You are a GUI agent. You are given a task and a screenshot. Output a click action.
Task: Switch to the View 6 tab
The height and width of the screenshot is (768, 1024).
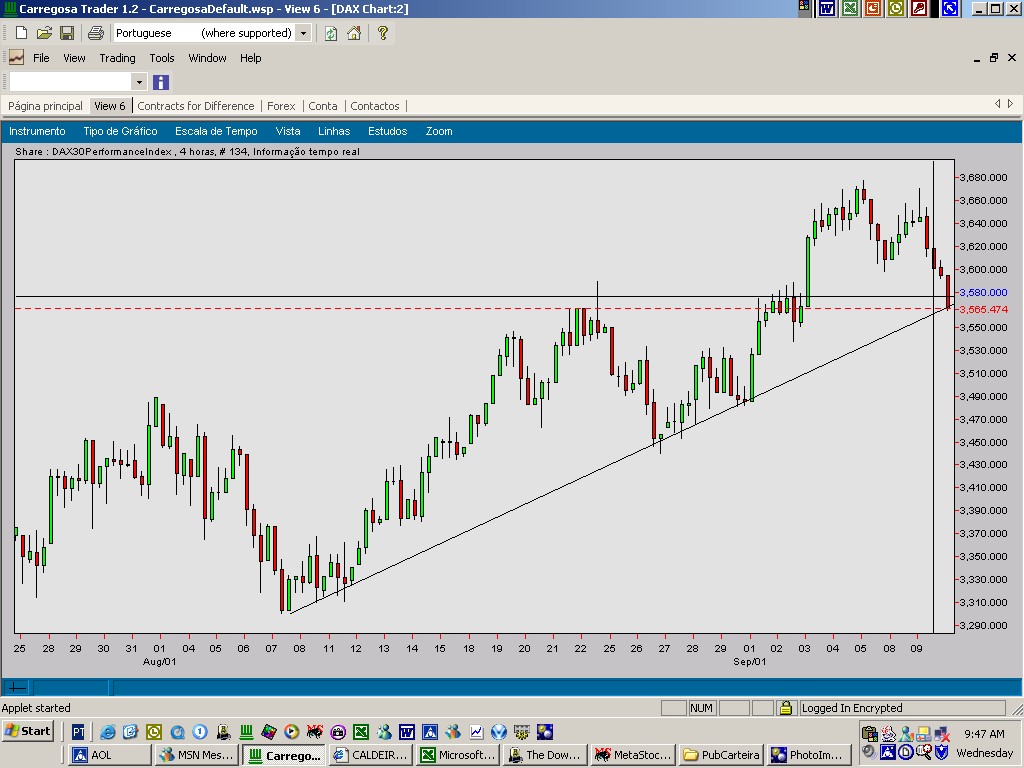point(110,106)
